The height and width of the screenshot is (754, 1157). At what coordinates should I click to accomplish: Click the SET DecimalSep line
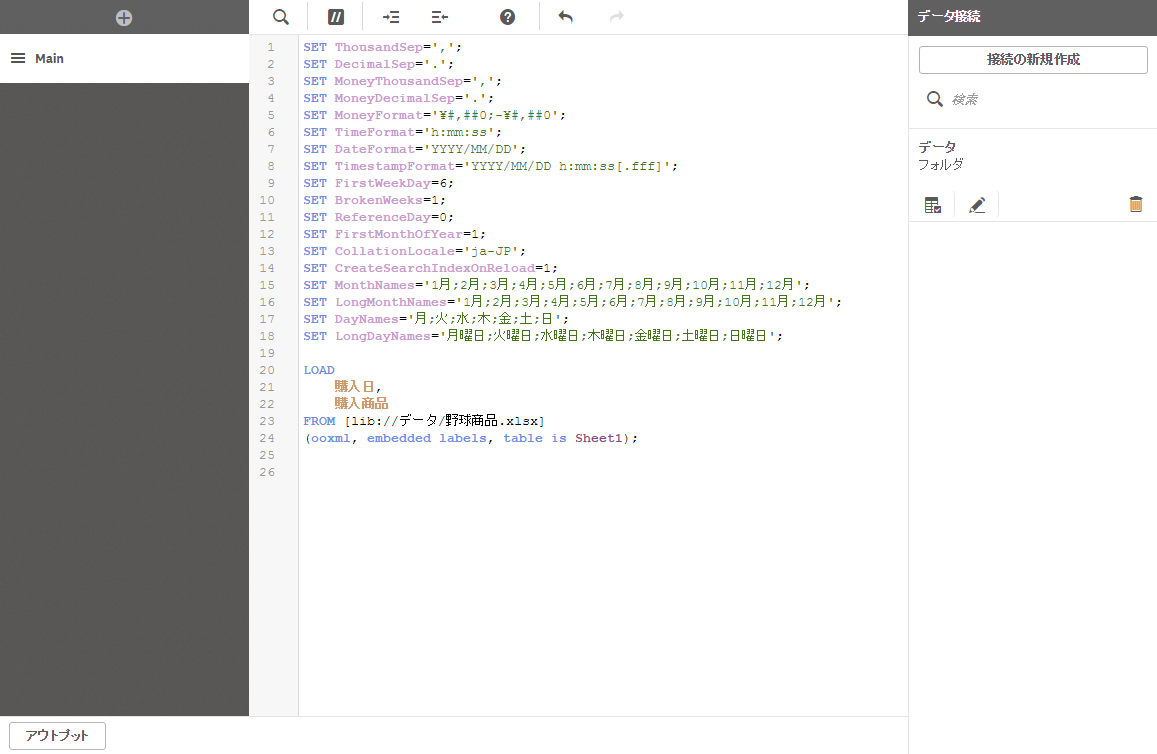[379, 64]
